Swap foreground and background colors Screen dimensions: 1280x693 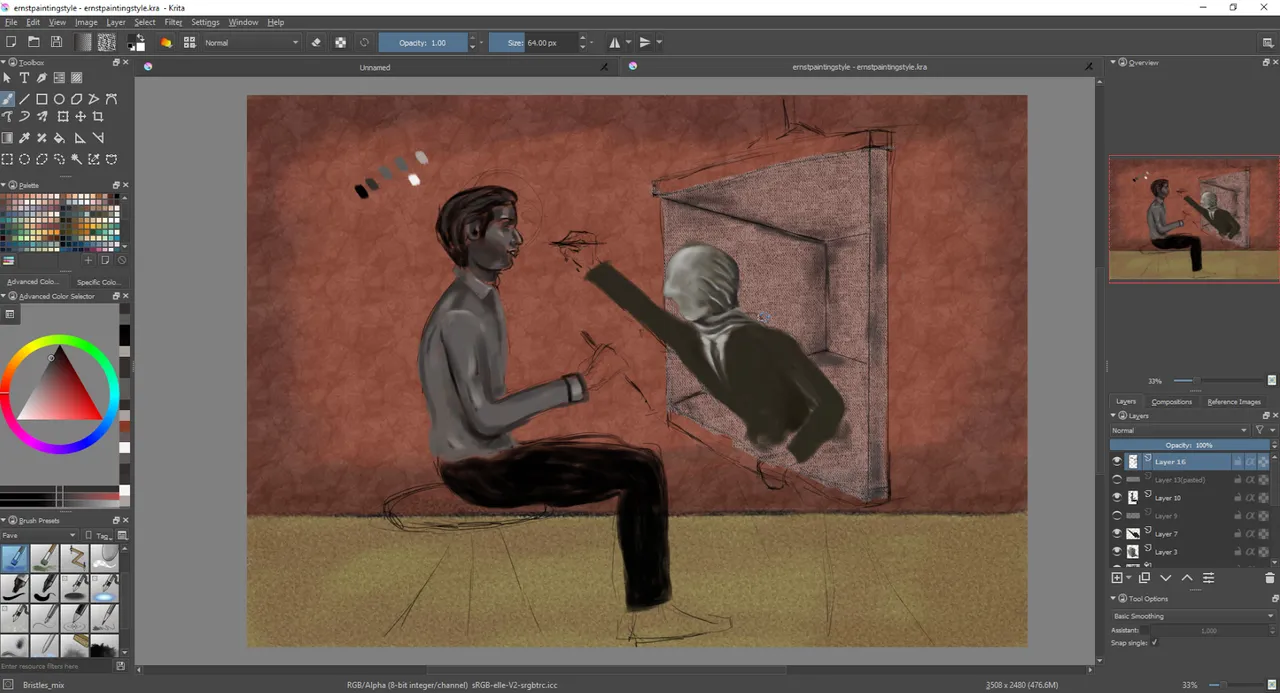pos(142,37)
